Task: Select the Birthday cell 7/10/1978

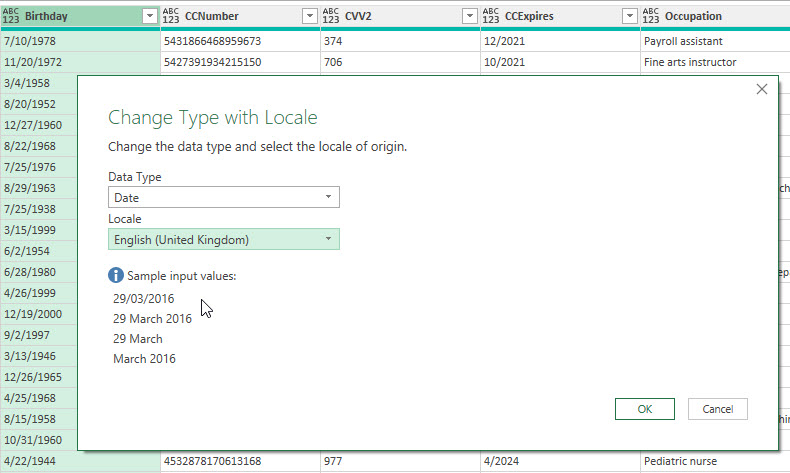Action: 80,41
